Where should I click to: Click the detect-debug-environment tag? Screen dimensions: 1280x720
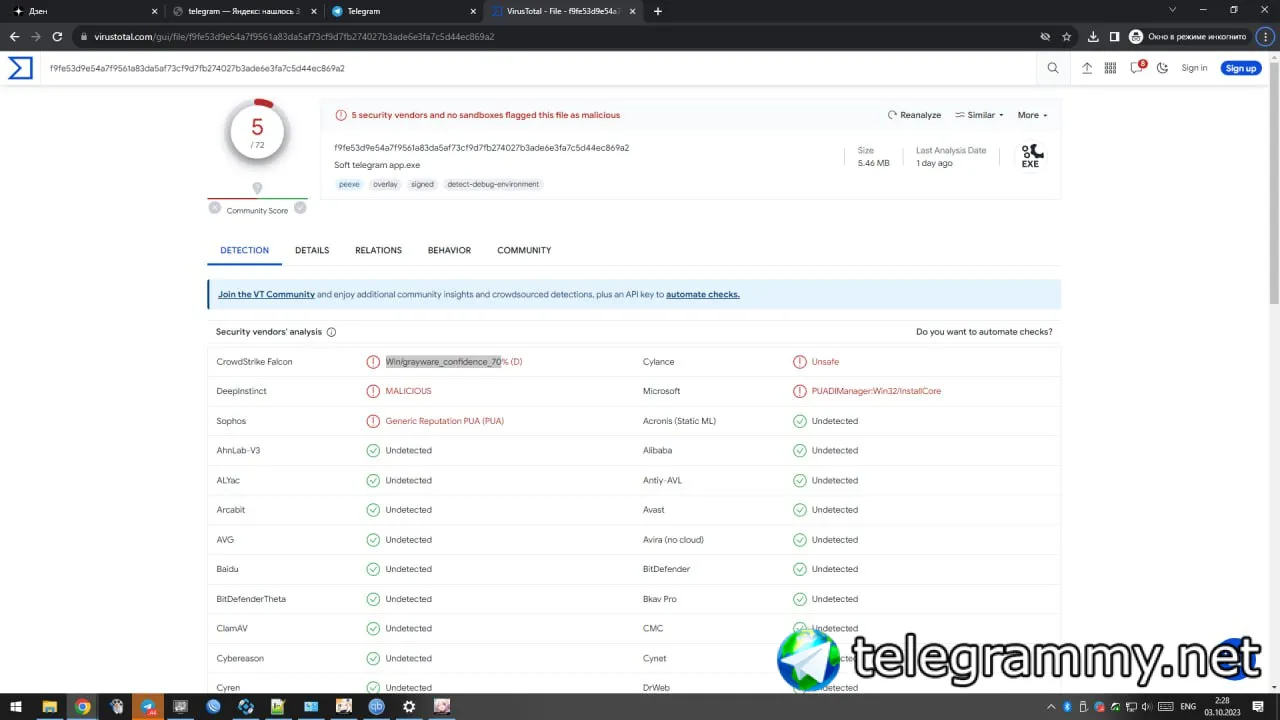(x=493, y=184)
